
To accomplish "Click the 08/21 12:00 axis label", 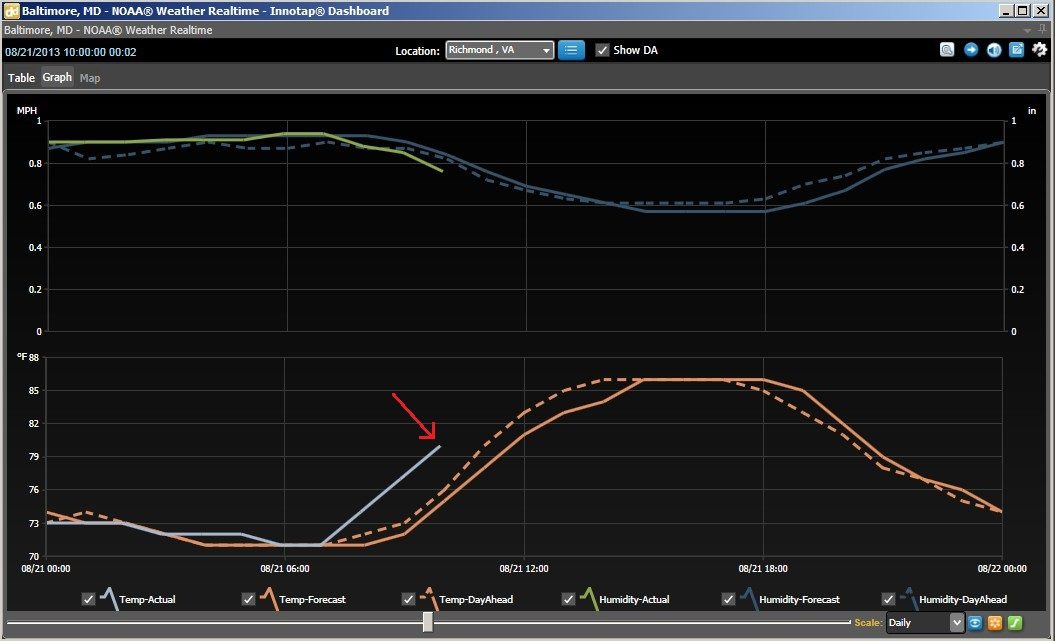I will coord(524,569).
